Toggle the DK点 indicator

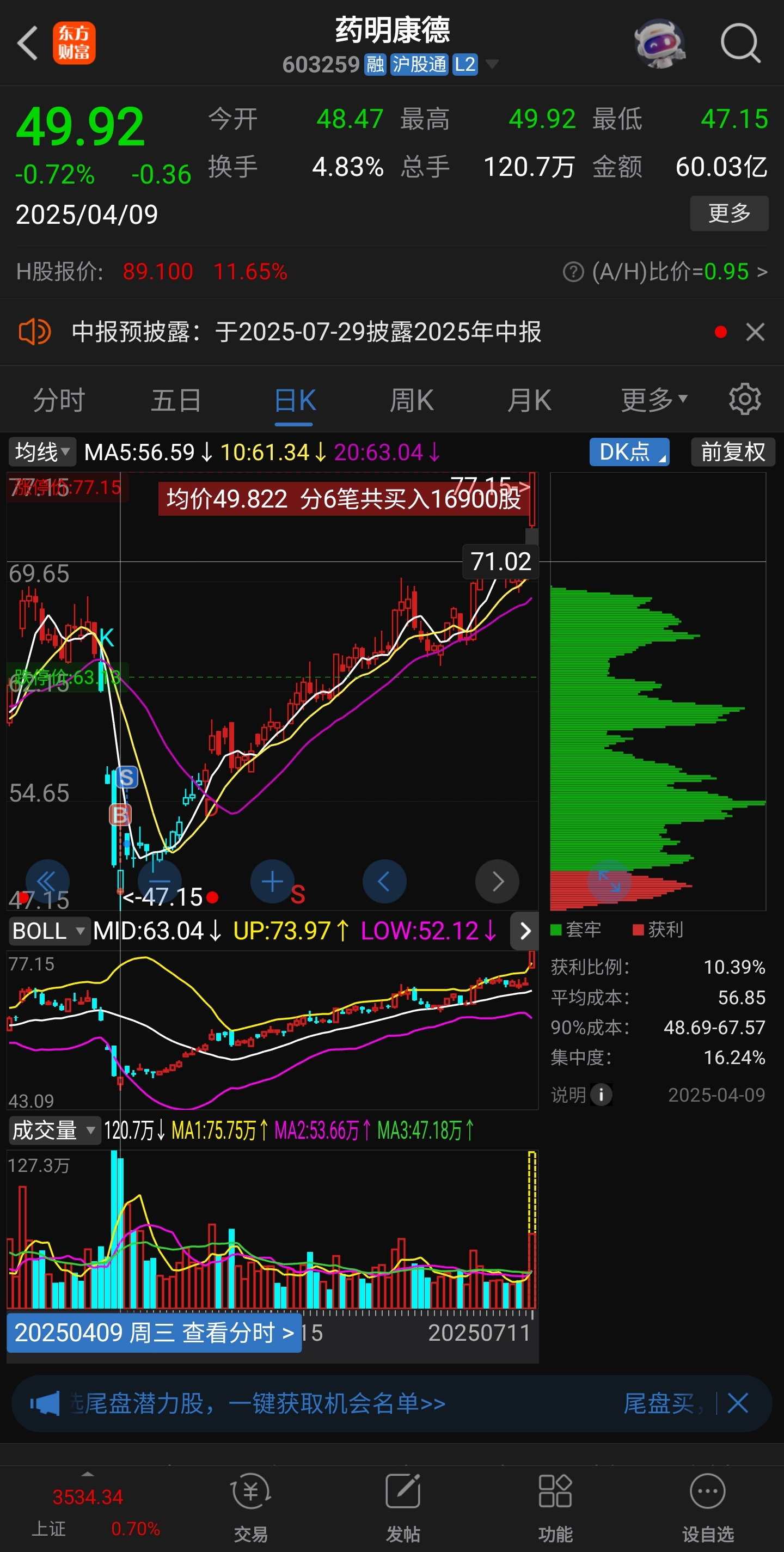click(629, 452)
